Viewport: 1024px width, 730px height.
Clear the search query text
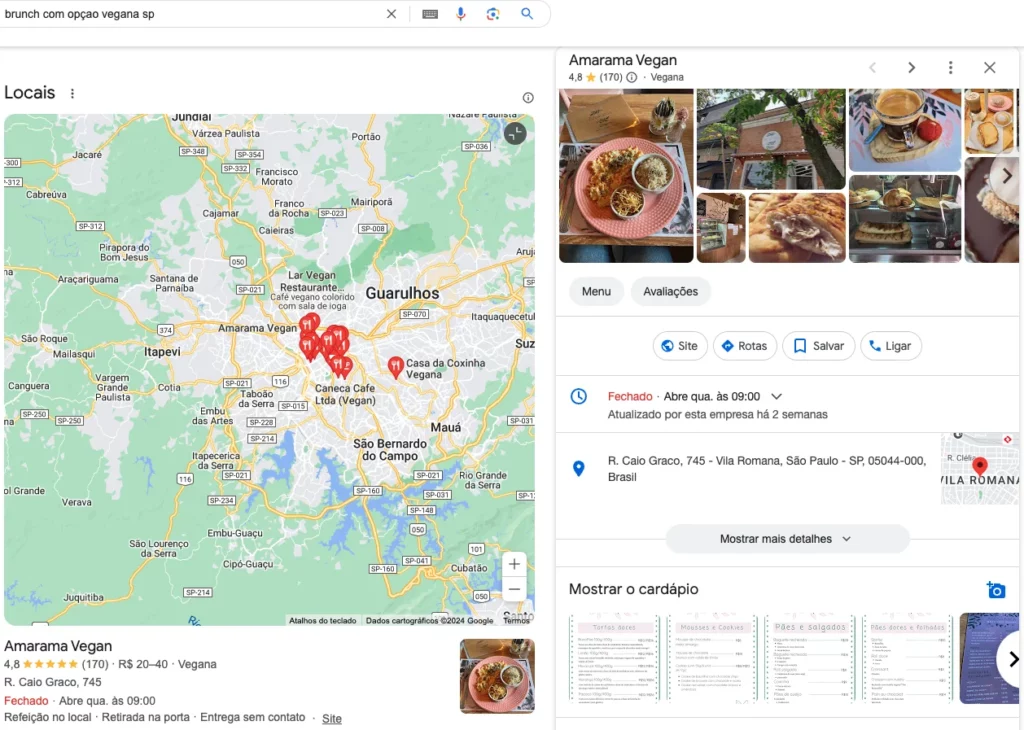pos(391,14)
